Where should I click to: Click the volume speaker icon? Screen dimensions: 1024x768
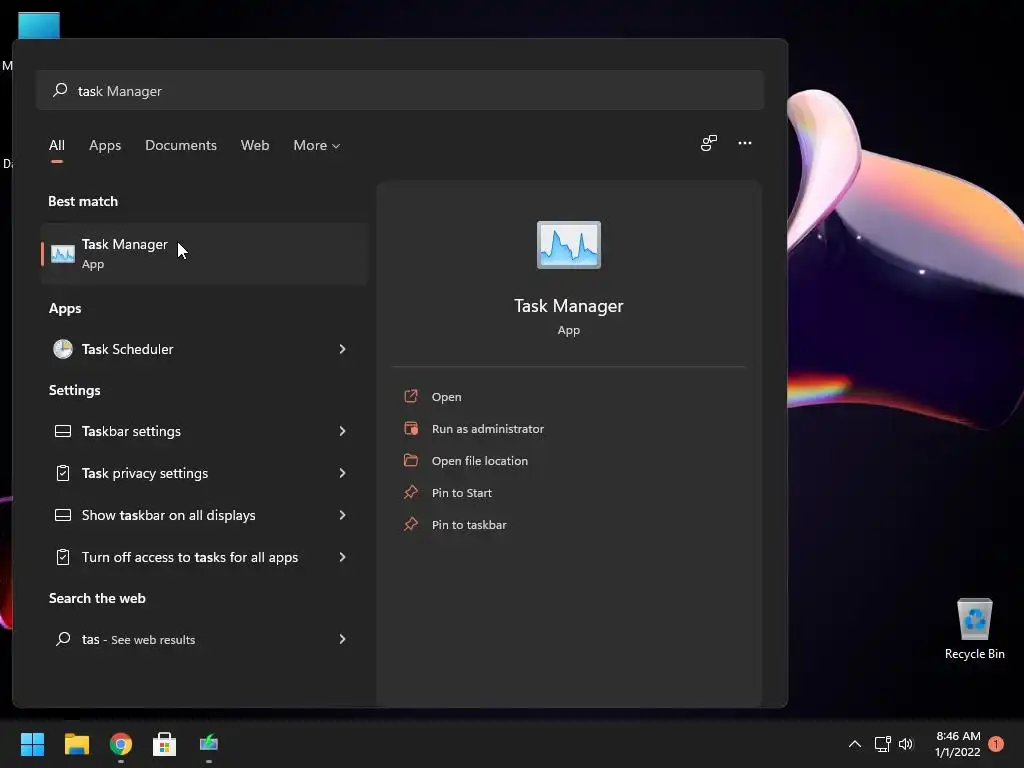click(906, 744)
